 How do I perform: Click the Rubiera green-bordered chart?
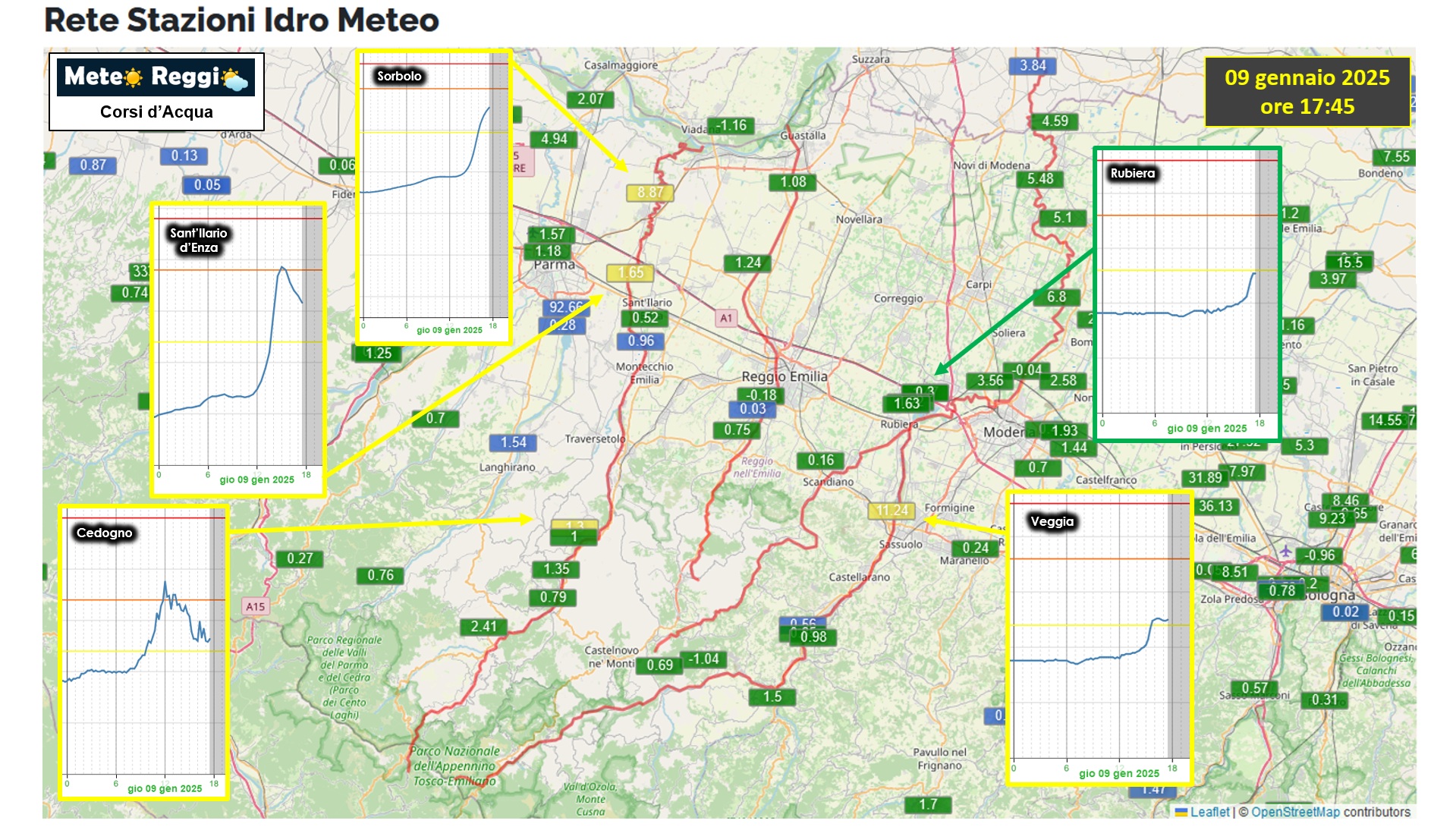pyautogui.click(x=1187, y=294)
